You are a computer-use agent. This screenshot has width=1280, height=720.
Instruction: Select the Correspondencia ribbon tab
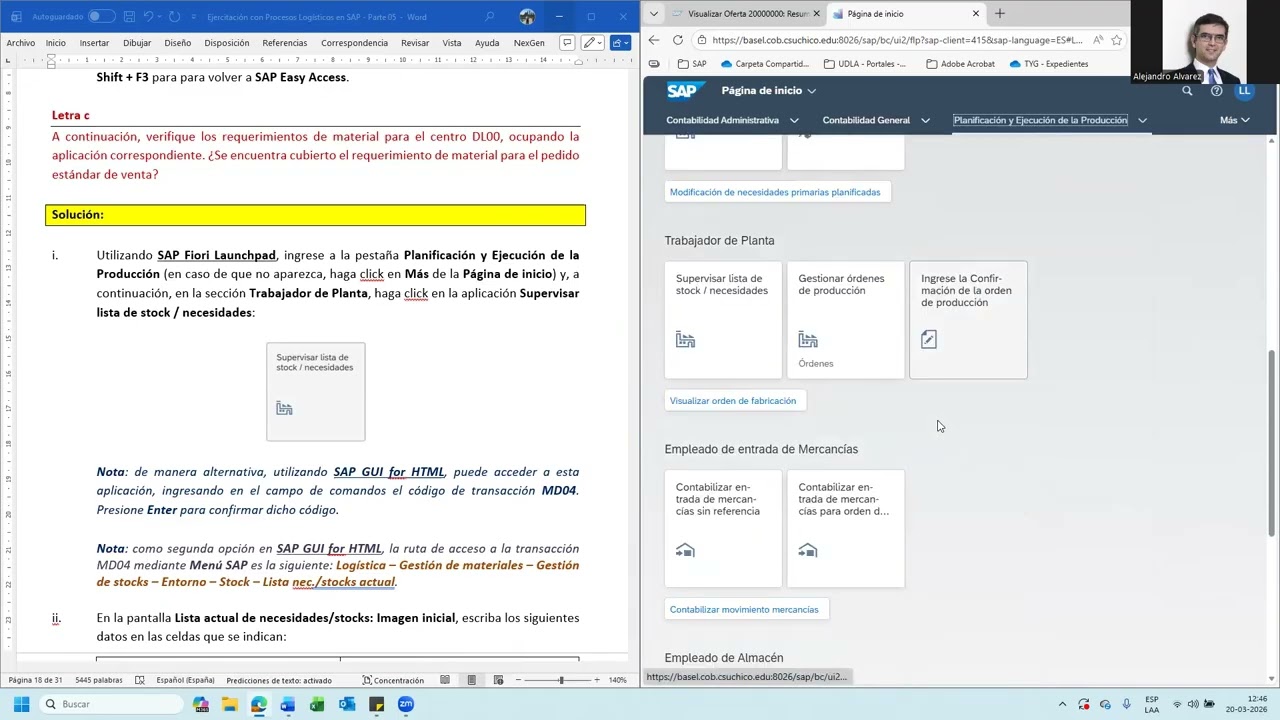(x=354, y=43)
